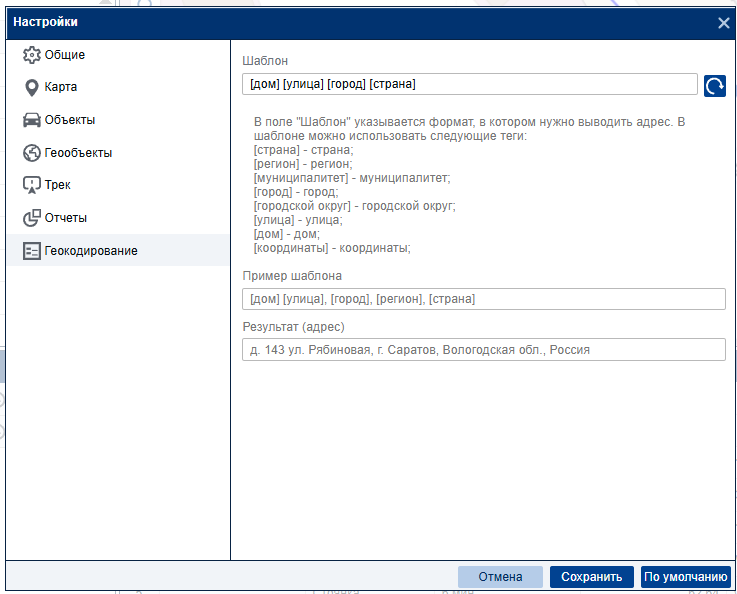Open the Общие settings tab label

click(x=65, y=55)
